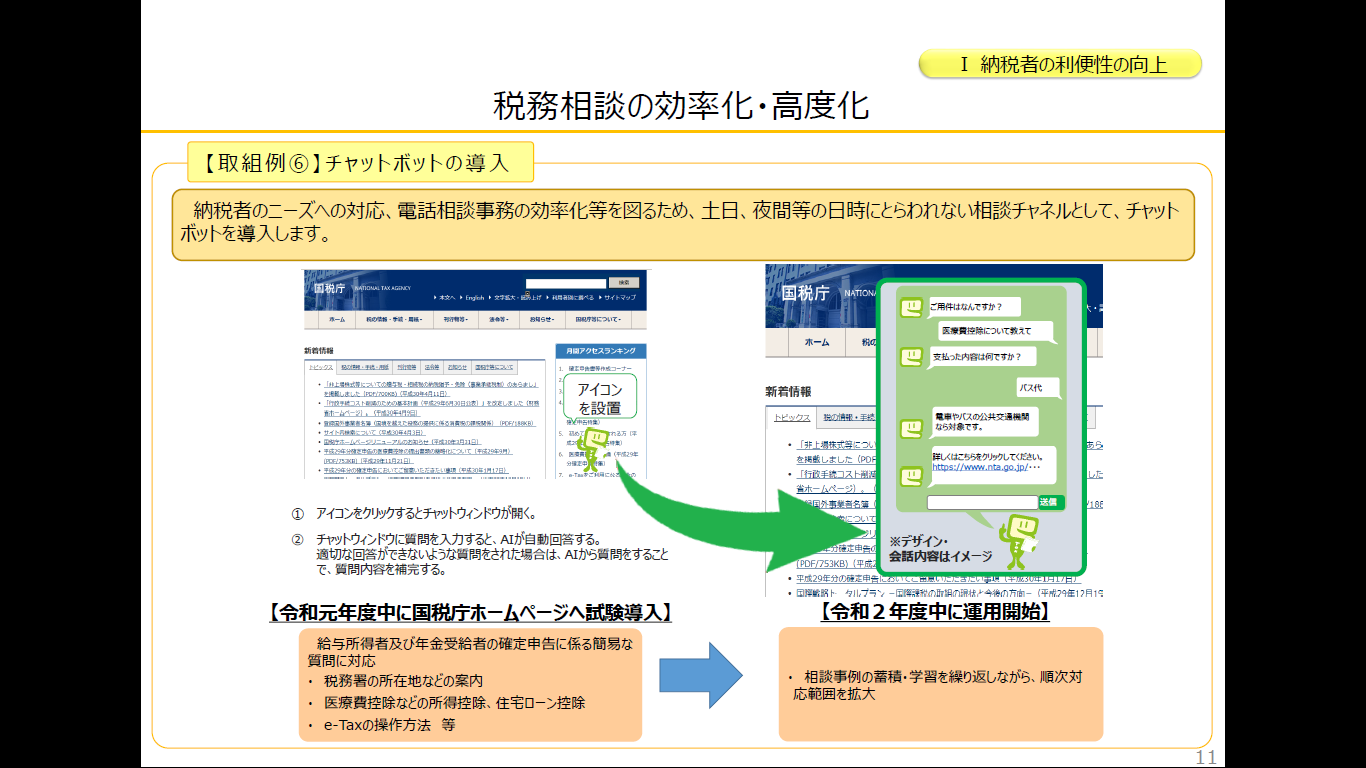Click bot avatar beside 電車やバスの公共交通機関 message
1366x768 pixels.
pyautogui.click(x=911, y=429)
